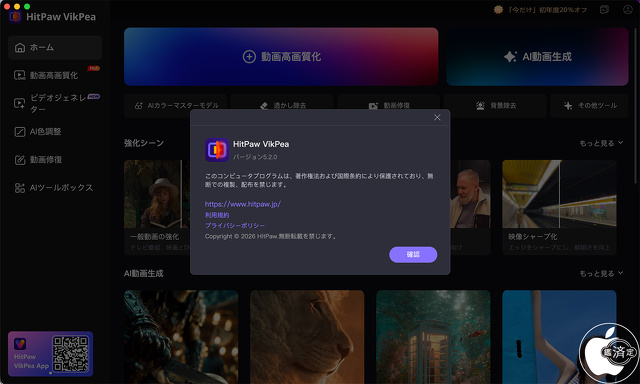
Task: Click the green maximize window button
Action: tap(27, 6)
